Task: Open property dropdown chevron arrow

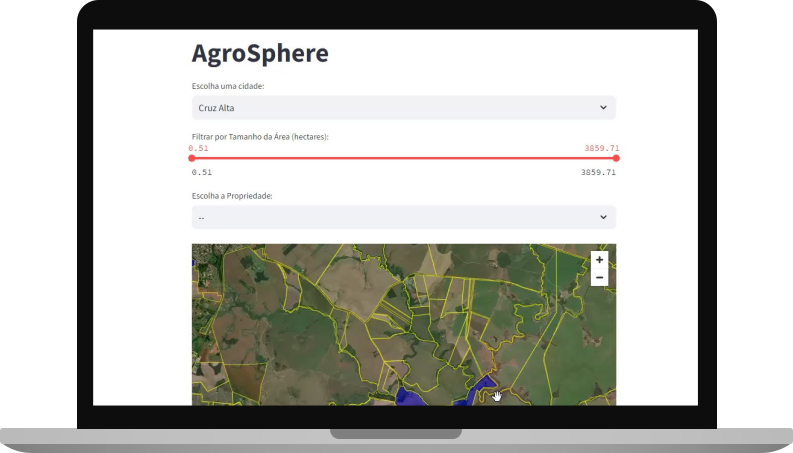Action: [603, 217]
